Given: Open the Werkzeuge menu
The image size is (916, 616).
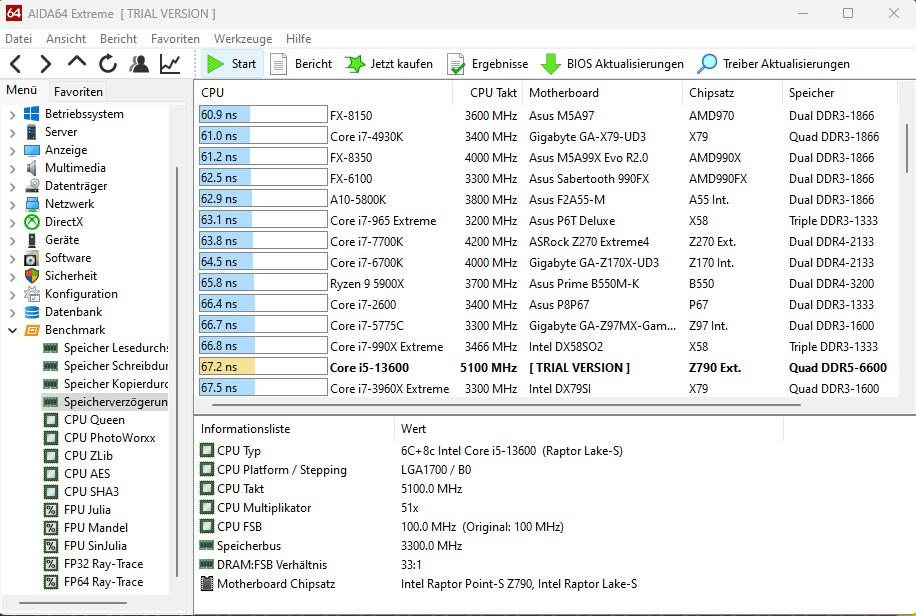Looking at the screenshot, I should pyautogui.click(x=243, y=39).
